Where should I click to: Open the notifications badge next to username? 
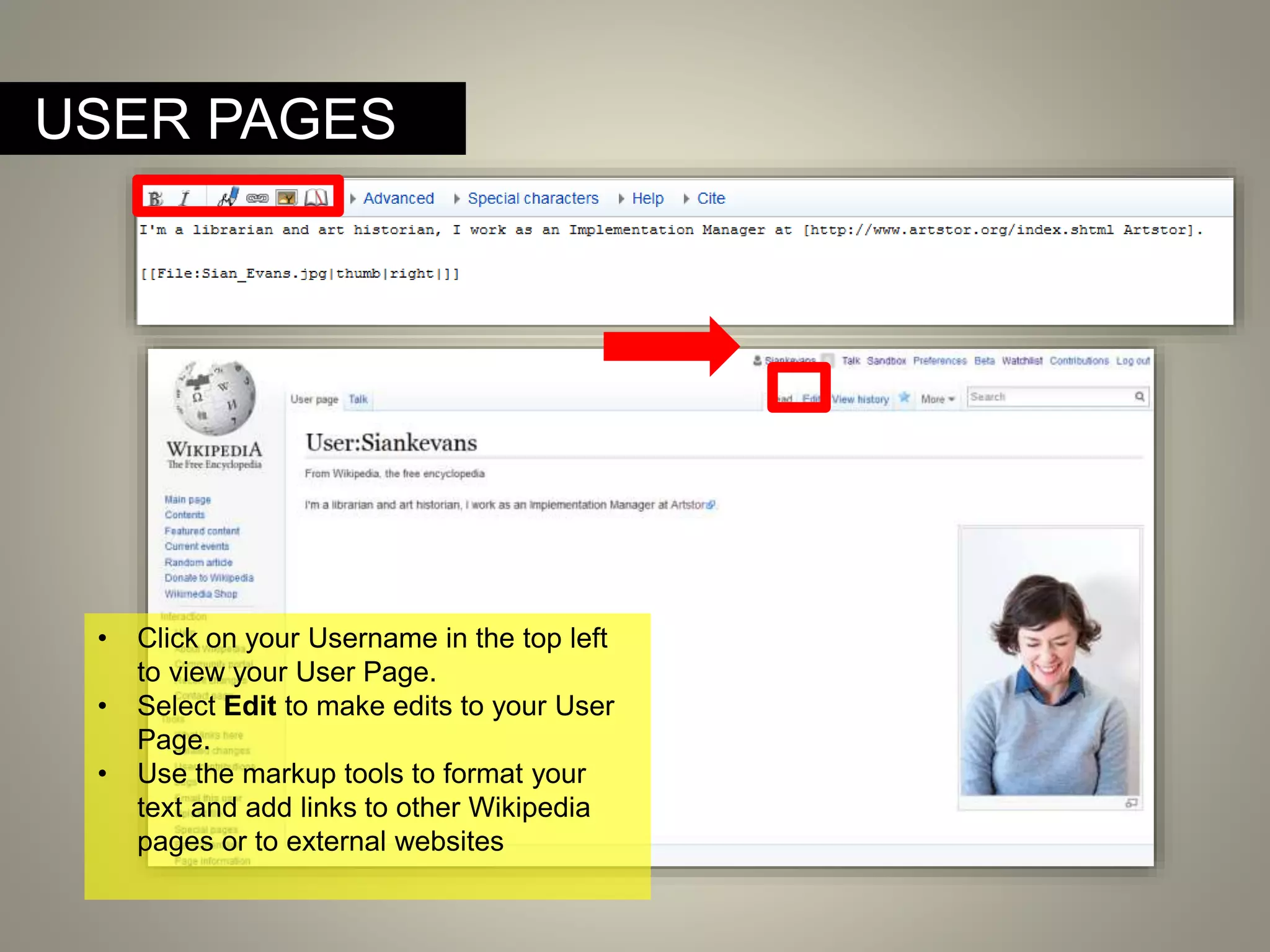pos(828,360)
